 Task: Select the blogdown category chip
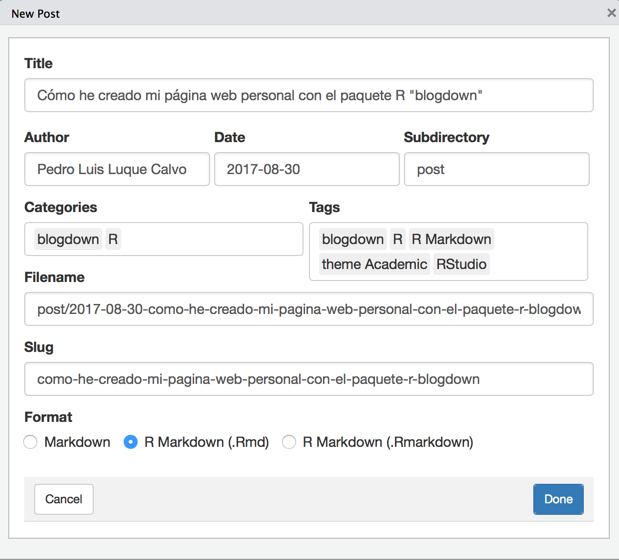[x=68, y=239]
